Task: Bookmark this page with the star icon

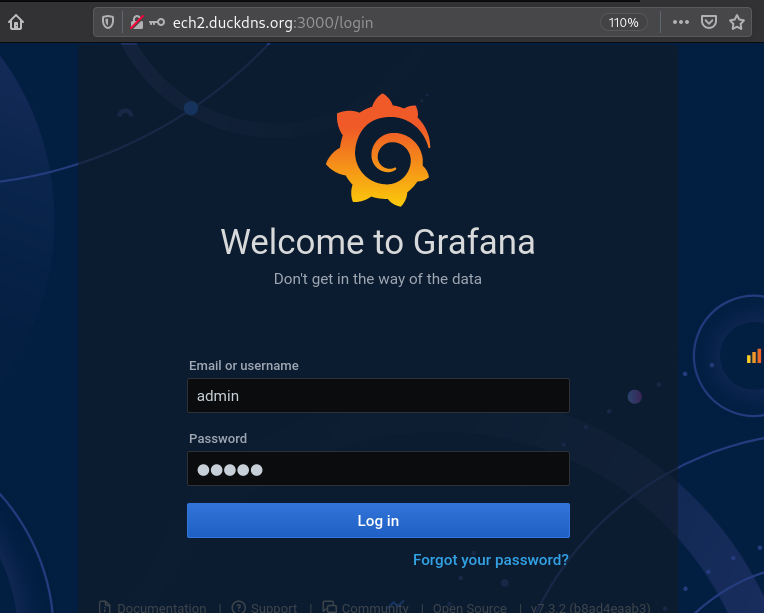Action: [737, 22]
